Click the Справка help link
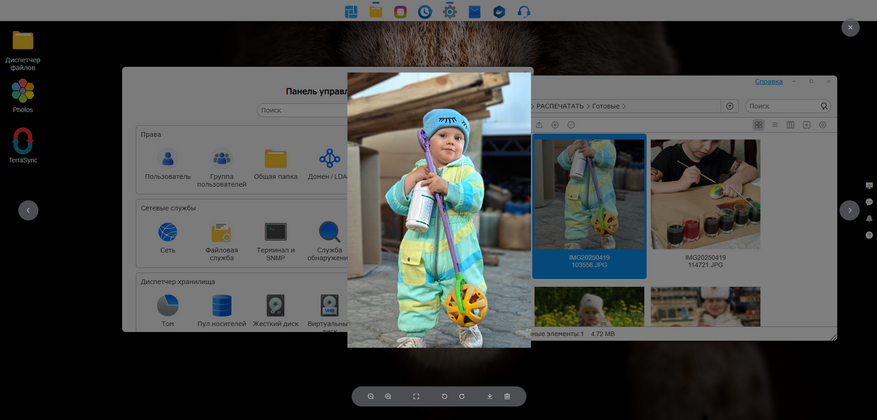877x420 pixels. (x=768, y=81)
